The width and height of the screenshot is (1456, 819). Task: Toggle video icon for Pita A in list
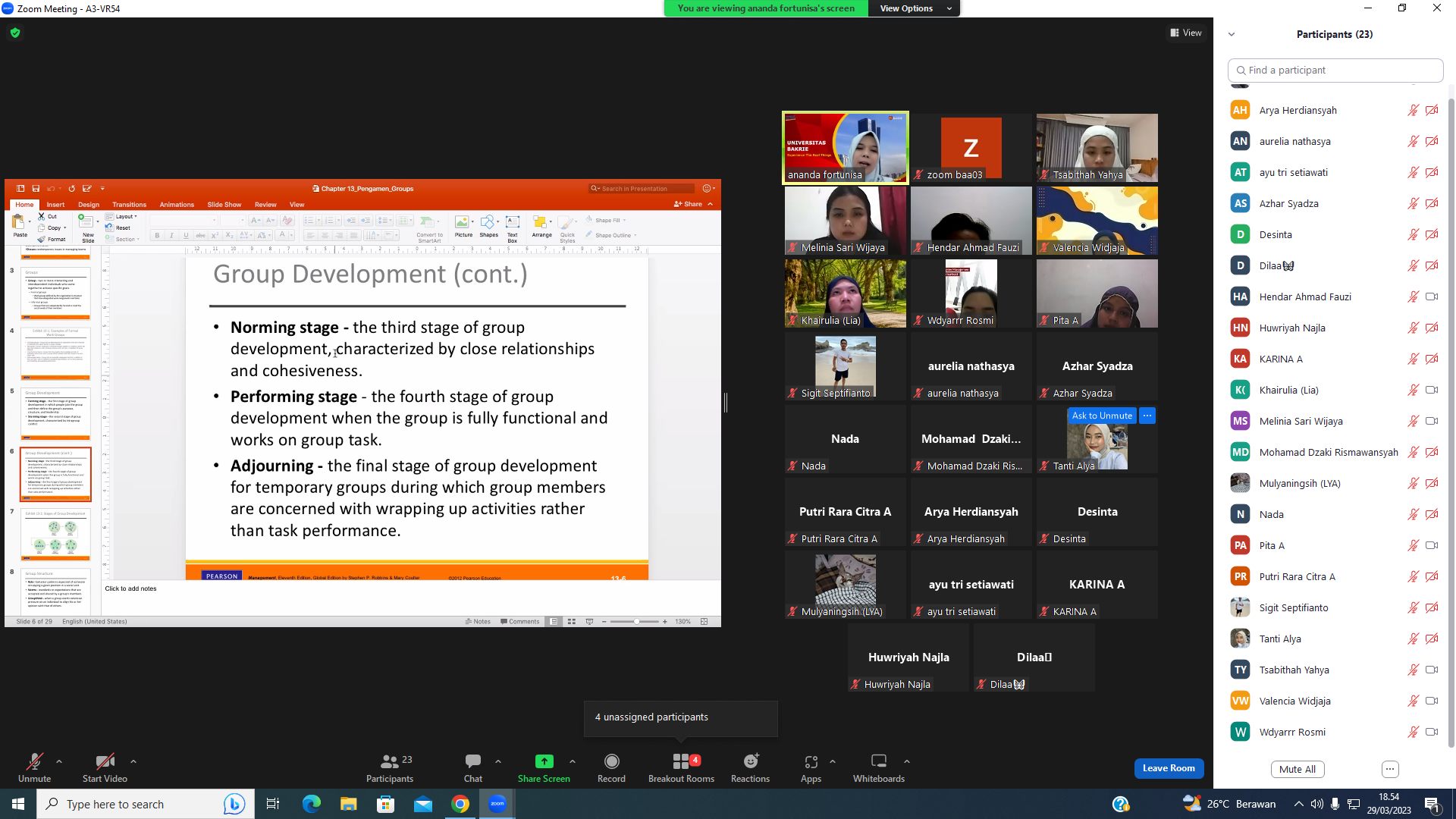(1432, 545)
